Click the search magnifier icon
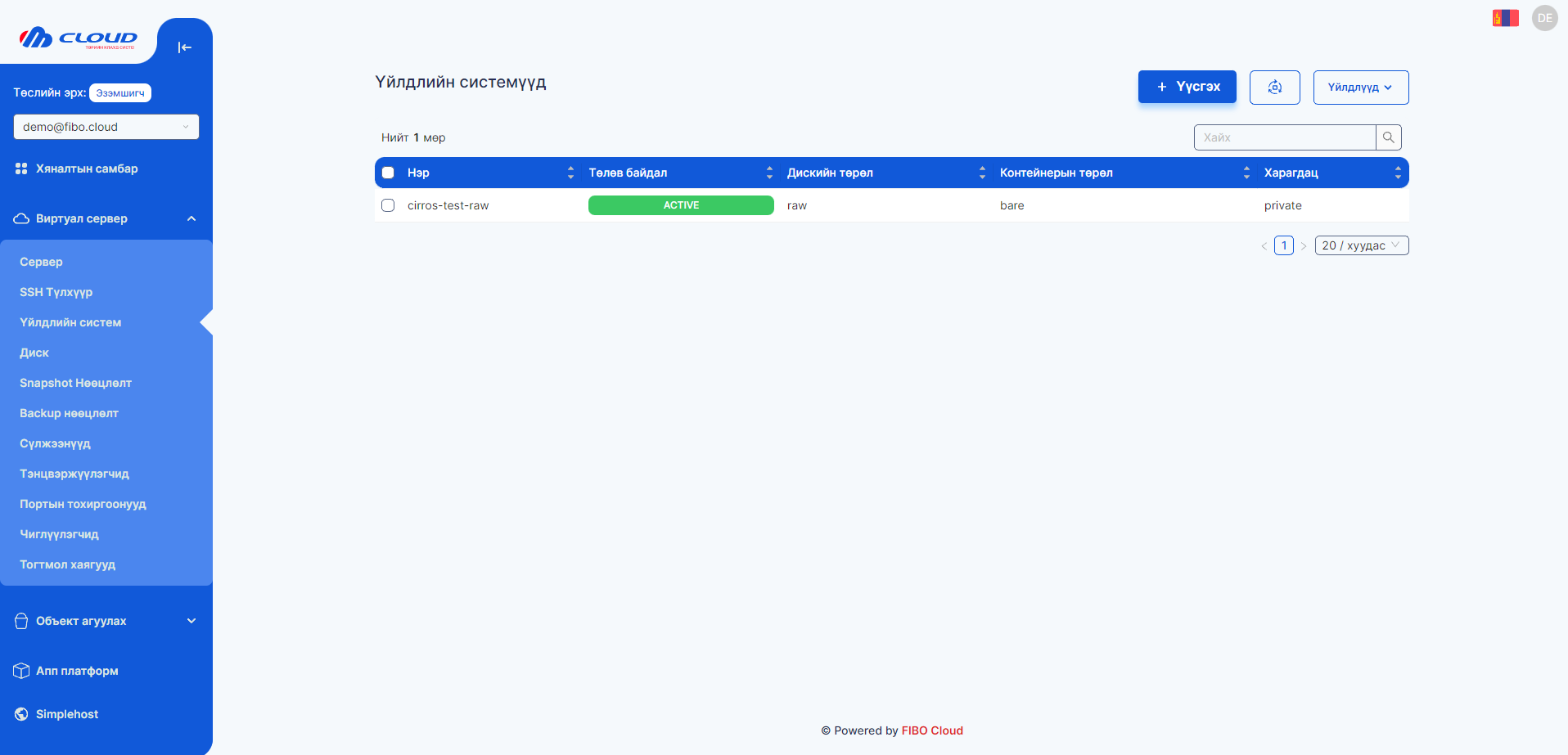Viewport: 1568px width, 755px height. (x=1388, y=137)
